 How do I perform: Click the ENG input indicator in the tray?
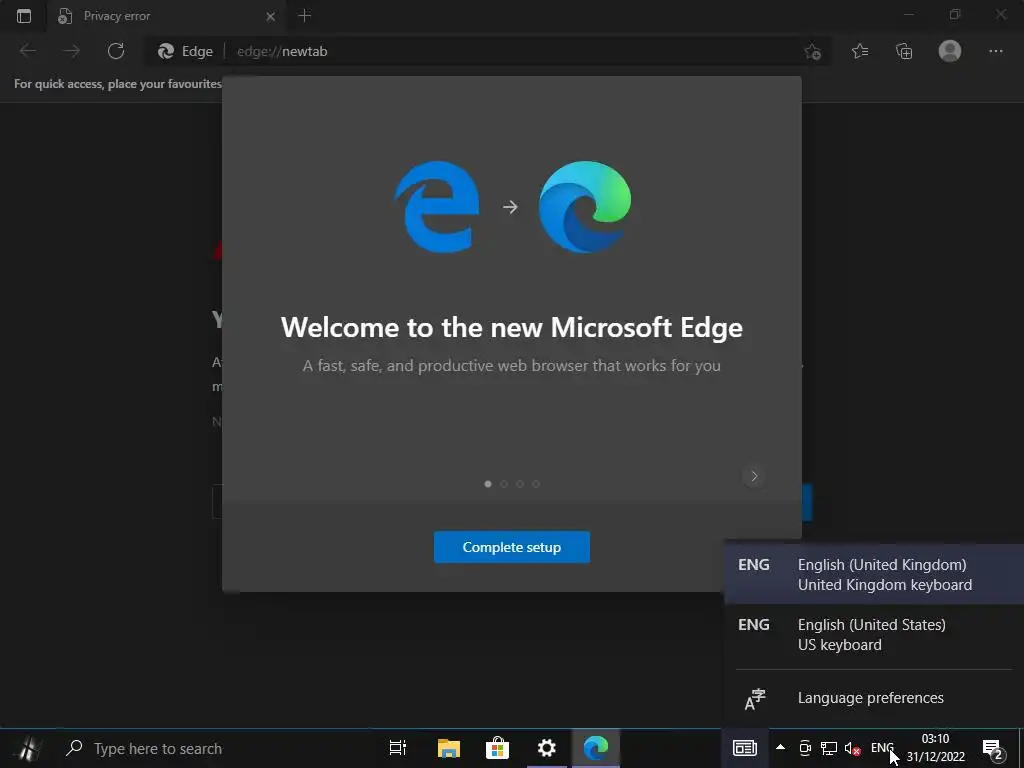click(882, 748)
